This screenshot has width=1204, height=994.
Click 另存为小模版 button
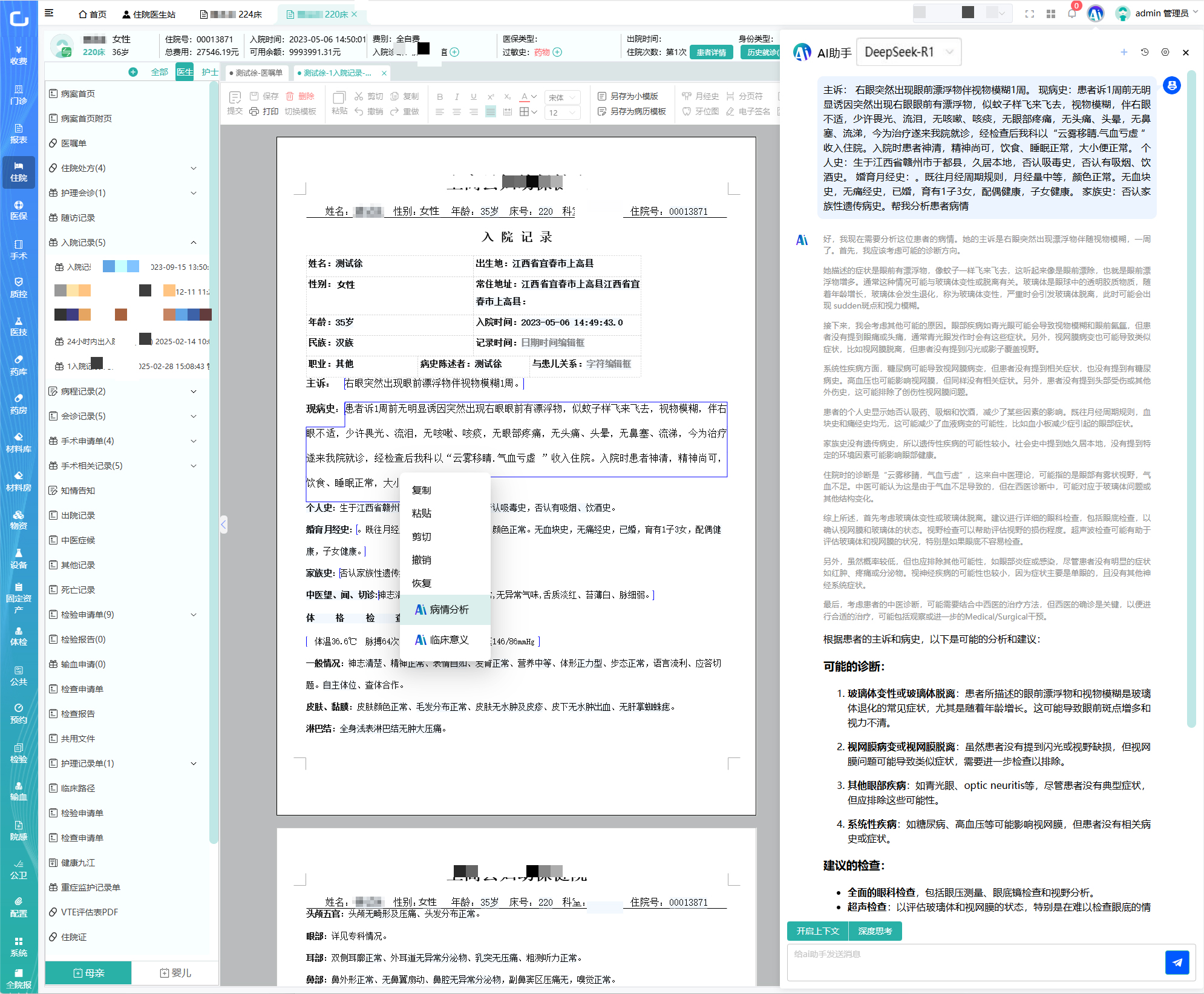627,96
